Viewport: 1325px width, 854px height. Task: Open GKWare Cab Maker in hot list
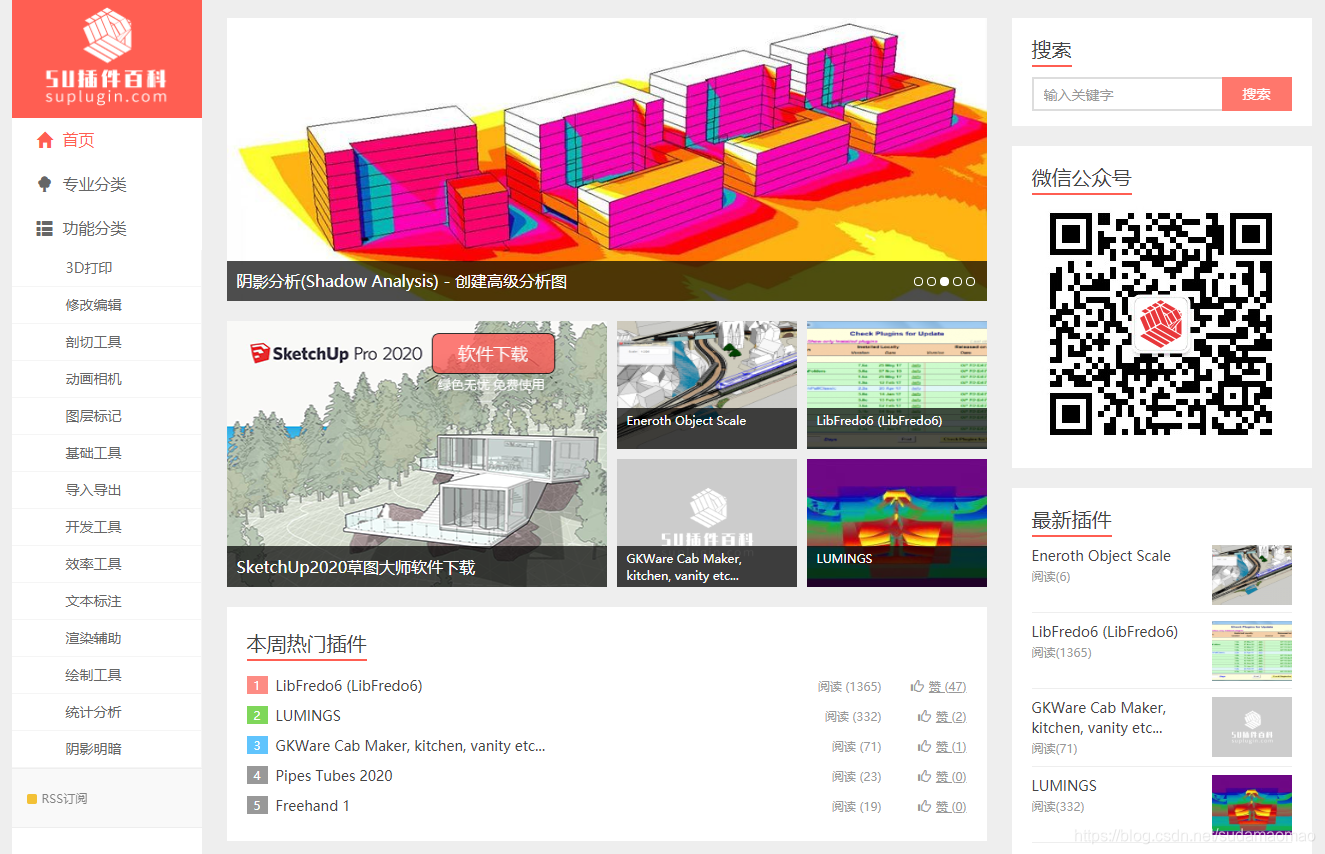coord(410,746)
